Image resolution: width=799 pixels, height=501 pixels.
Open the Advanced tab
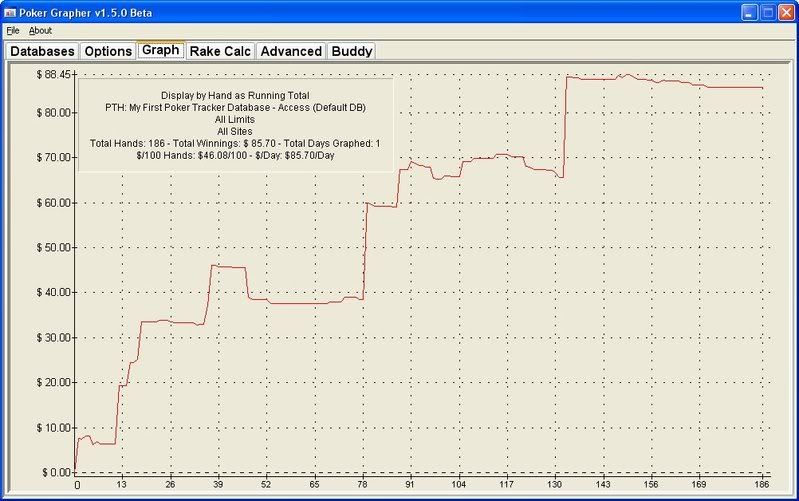[x=291, y=51]
